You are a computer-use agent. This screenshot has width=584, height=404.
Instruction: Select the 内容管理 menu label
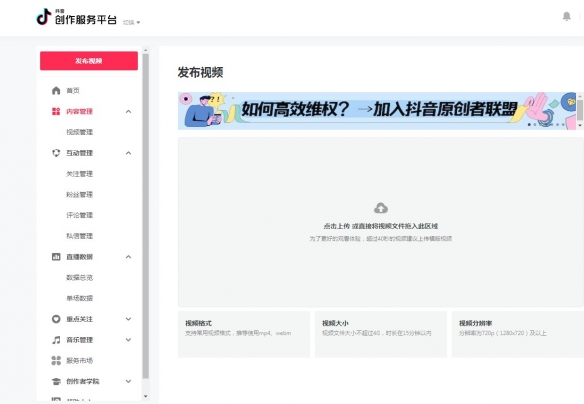click(79, 111)
